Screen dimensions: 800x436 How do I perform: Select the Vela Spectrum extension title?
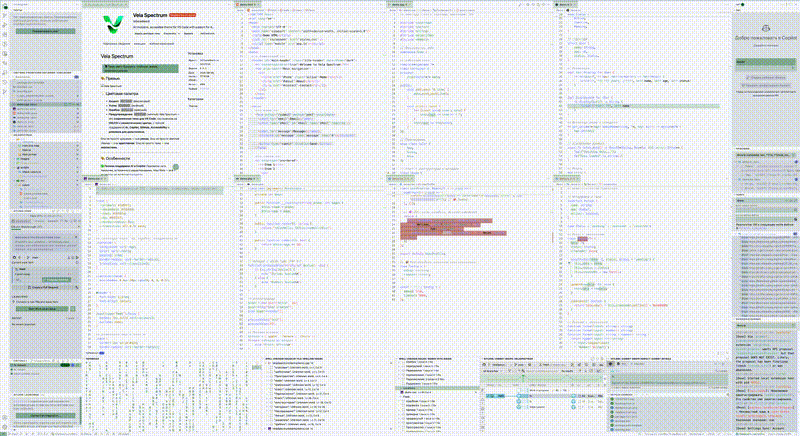(150, 15)
